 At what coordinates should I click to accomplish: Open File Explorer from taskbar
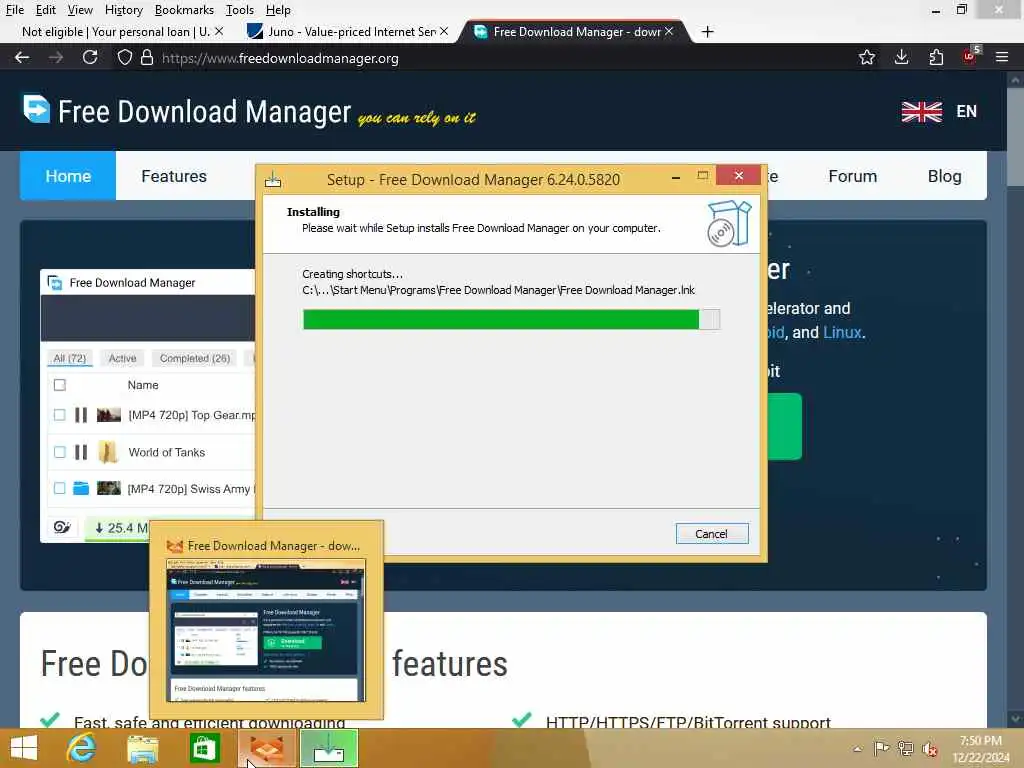(x=142, y=749)
